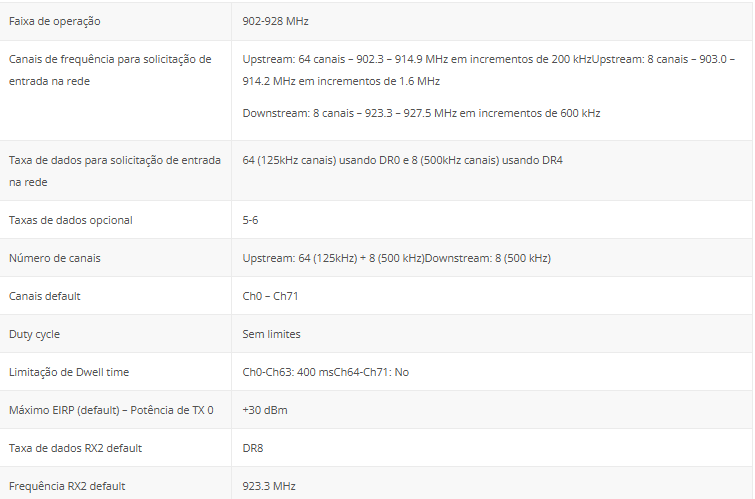Click the Upstream 64 canais frequency text
This screenshot has width=755, height=499.
tap(417, 59)
